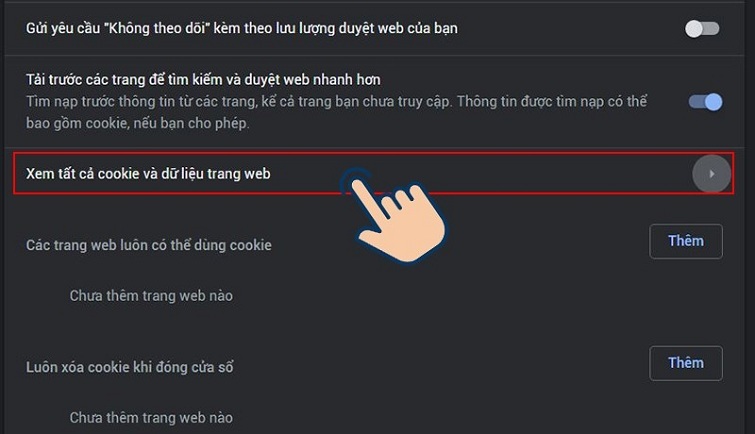Viewport: 755px width, 434px height.
Task: Click "Chưa thêm trang web nào" under clear-on-close list
Action: (151, 418)
